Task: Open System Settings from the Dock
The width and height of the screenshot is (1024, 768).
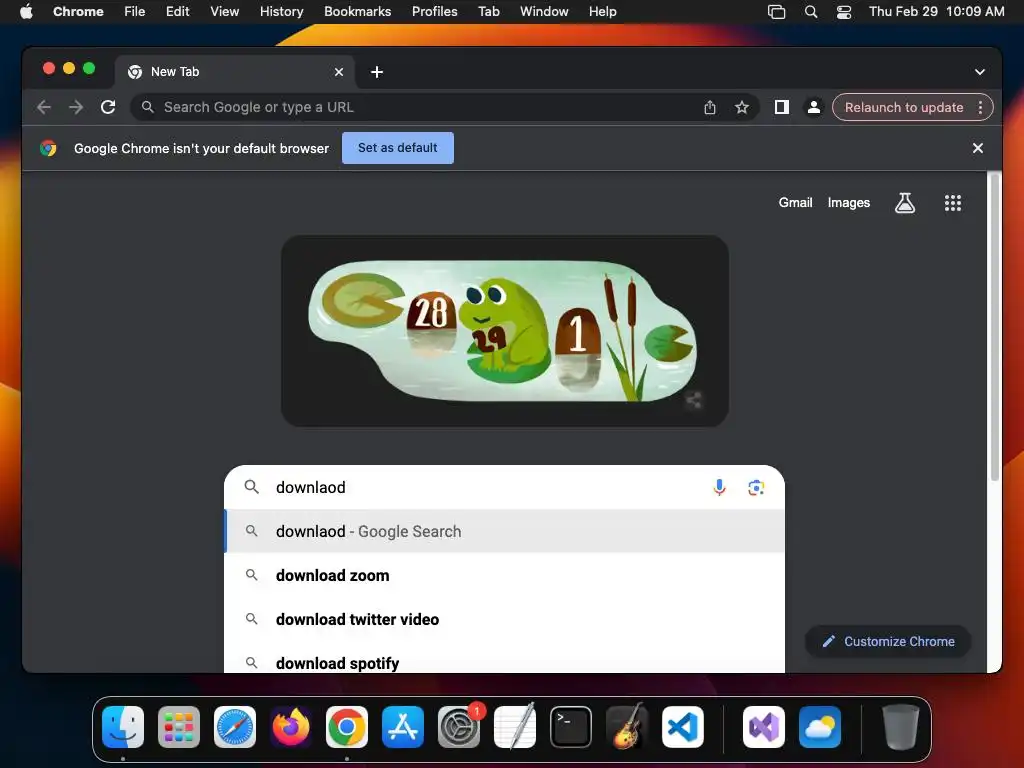Action: click(x=458, y=727)
